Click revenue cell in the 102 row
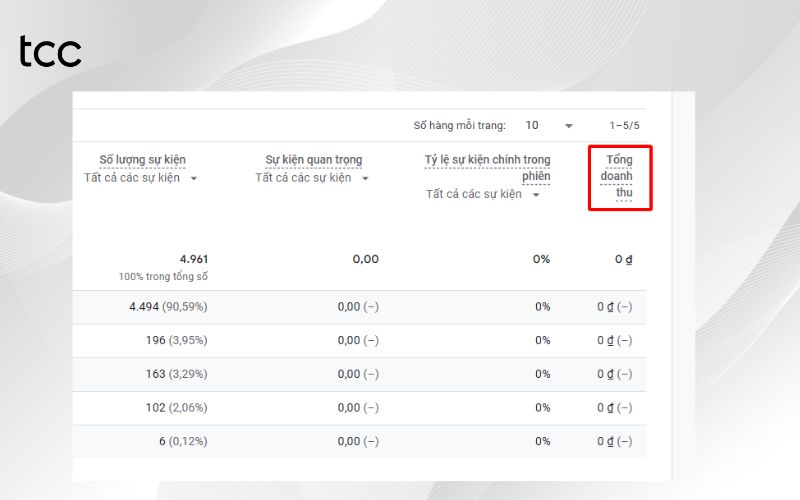Image resolution: width=800 pixels, height=500 pixels. (615, 408)
